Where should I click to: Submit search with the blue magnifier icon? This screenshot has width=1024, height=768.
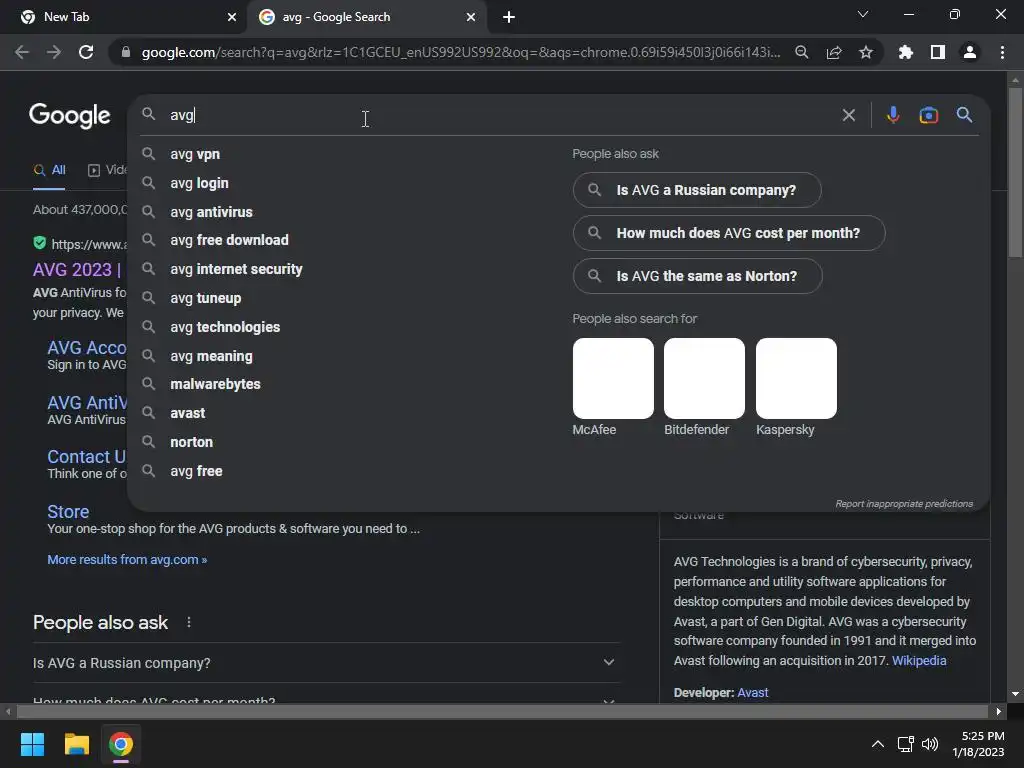965,115
